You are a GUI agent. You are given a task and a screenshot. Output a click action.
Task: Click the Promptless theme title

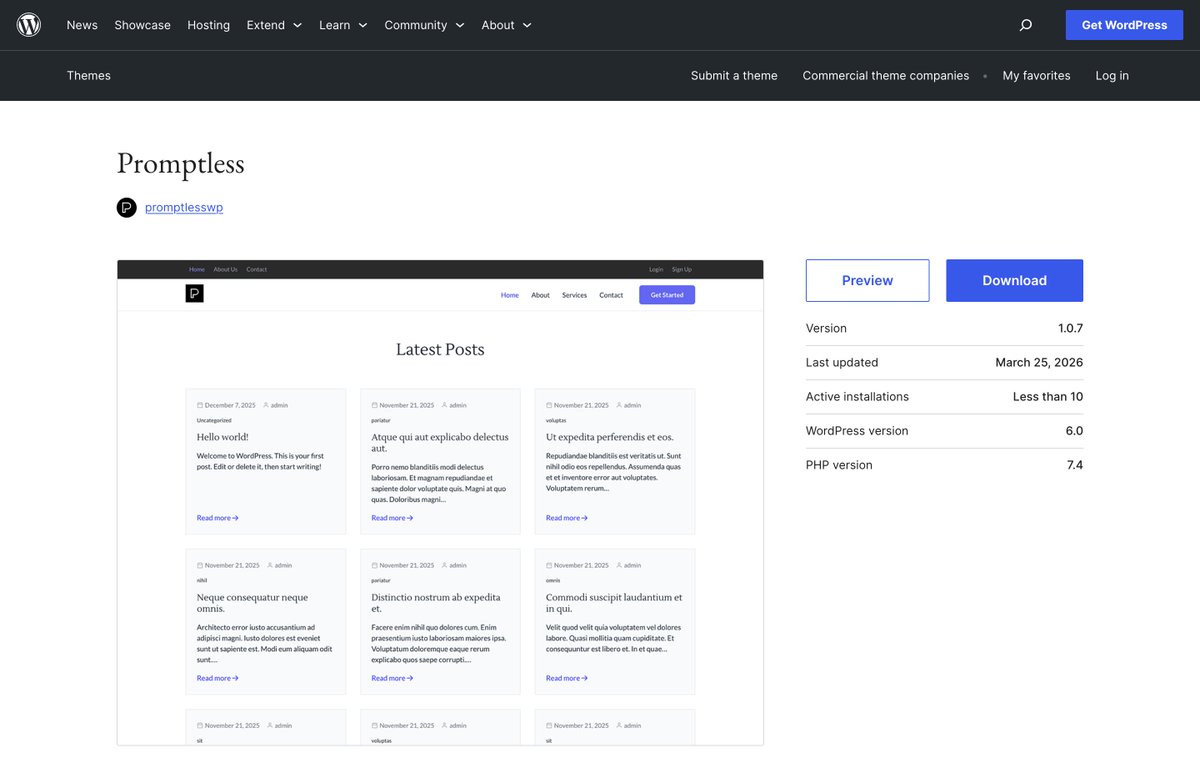pos(181,163)
